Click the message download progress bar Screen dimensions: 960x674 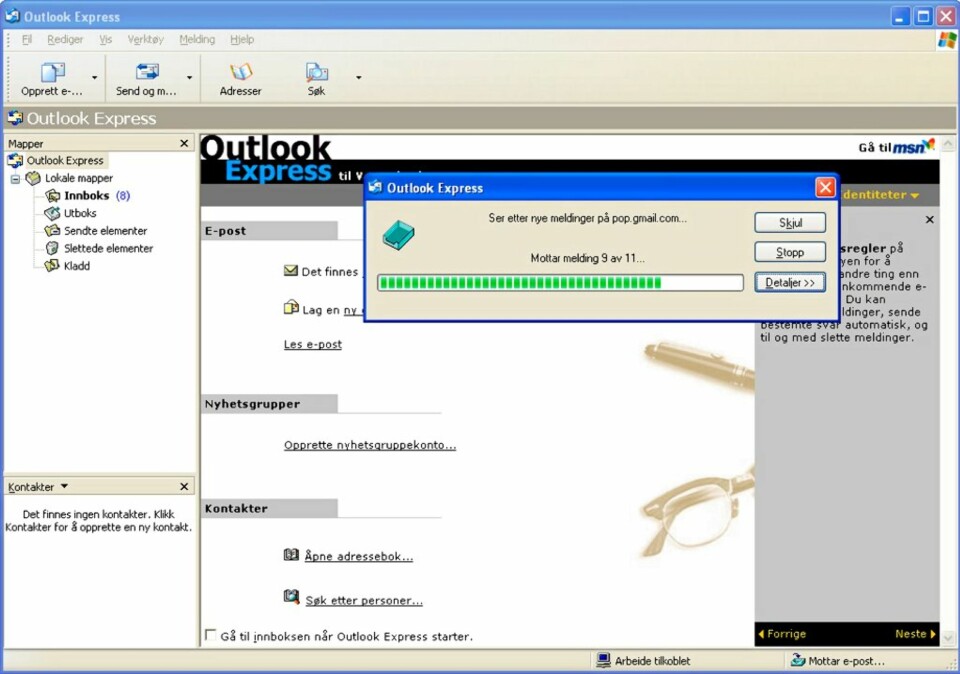(560, 283)
